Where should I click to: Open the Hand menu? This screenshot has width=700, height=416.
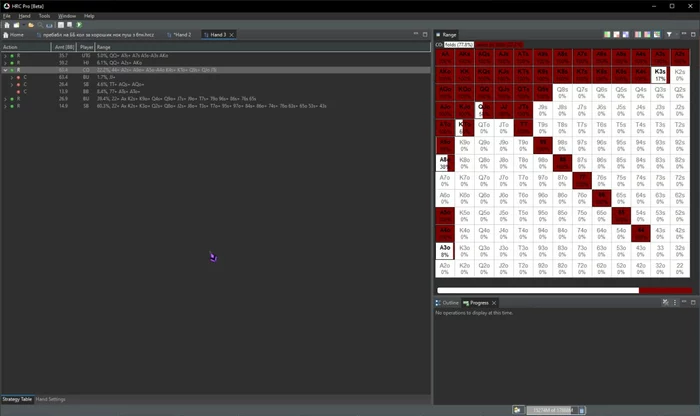pos(25,16)
